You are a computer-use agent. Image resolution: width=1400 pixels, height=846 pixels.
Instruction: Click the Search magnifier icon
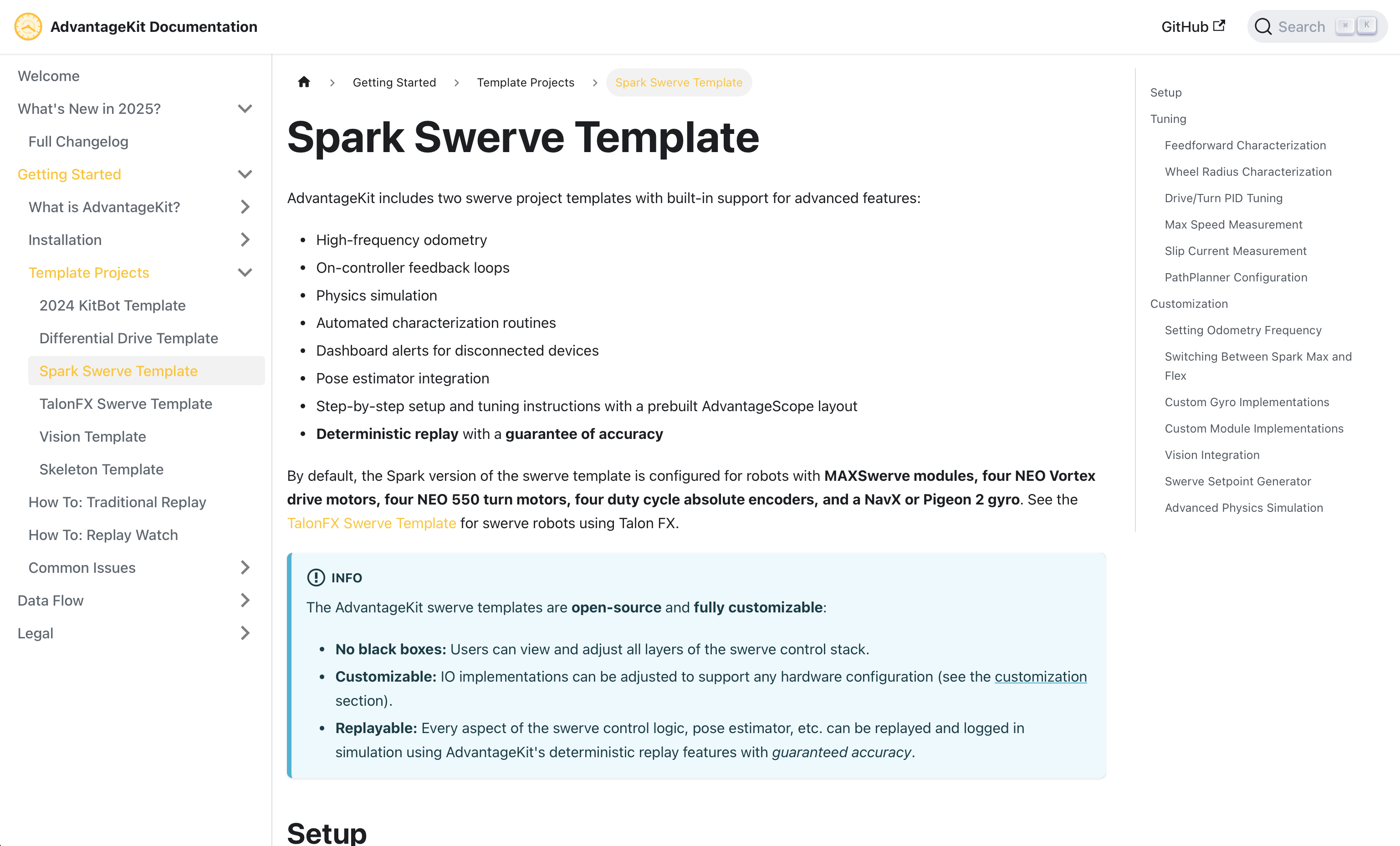(1263, 26)
